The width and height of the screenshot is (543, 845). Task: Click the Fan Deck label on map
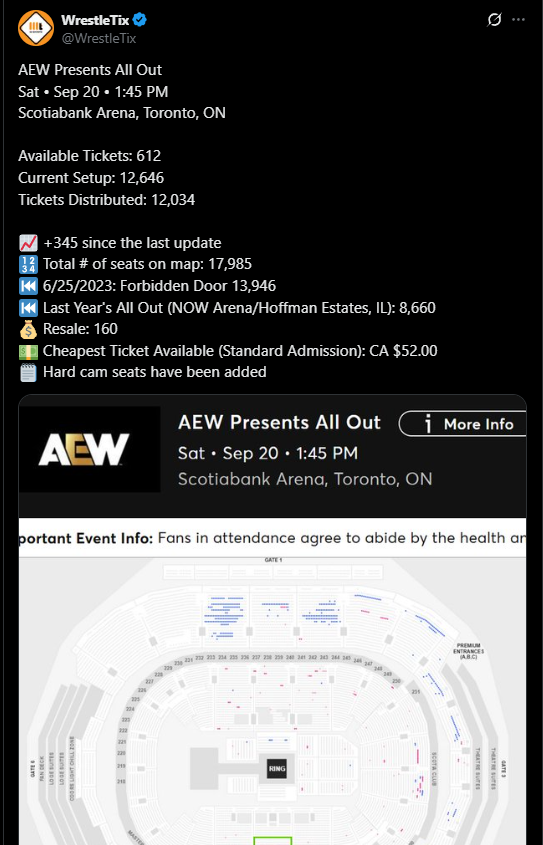coord(41,770)
